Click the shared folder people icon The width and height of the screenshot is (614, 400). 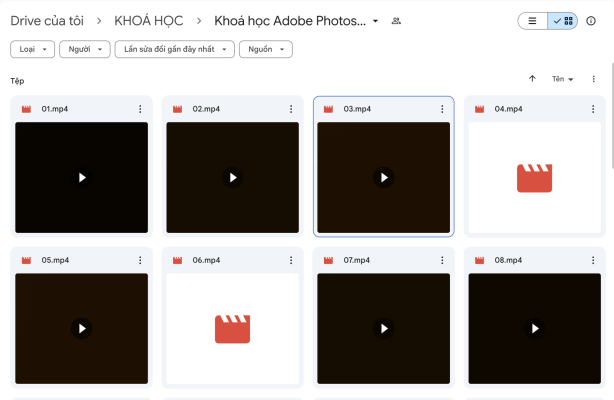[396, 21]
